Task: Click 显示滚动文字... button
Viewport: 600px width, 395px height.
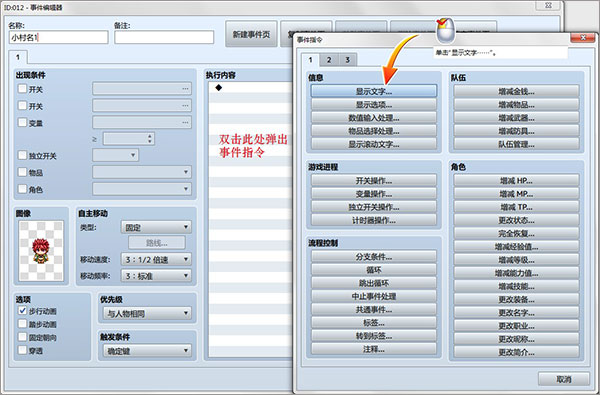Action: tap(373, 144)
